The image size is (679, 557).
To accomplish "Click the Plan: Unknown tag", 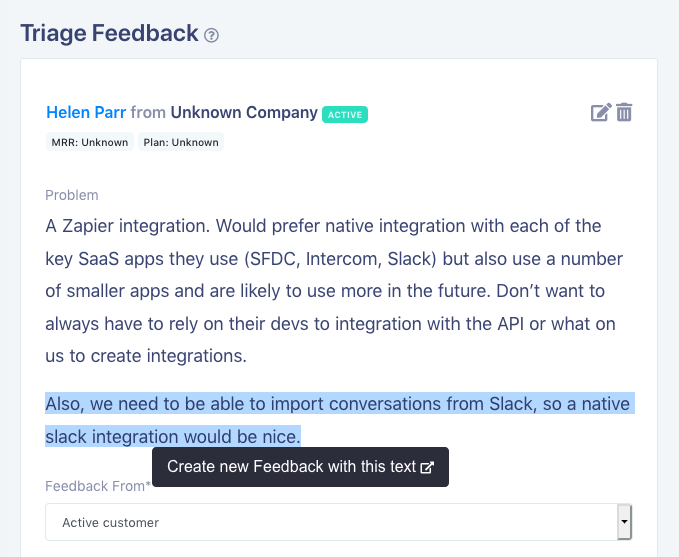I will coord(181,142).
